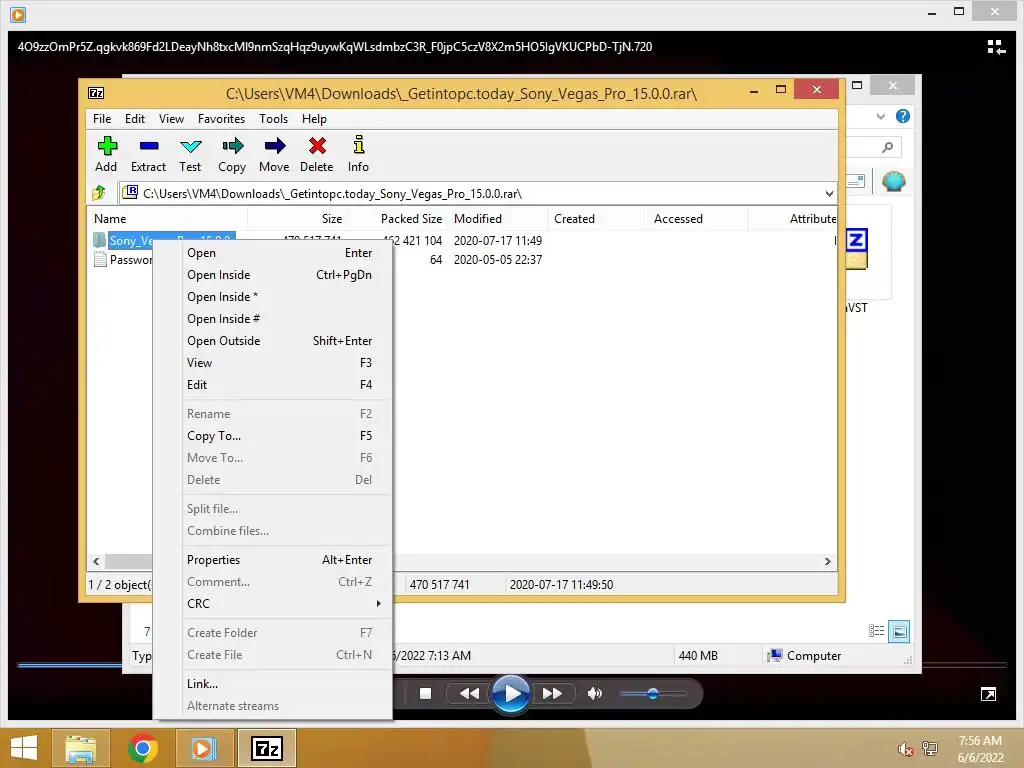Select Explorer details view icon
This screenshot has width=1024, height=768.
[876, 631]
